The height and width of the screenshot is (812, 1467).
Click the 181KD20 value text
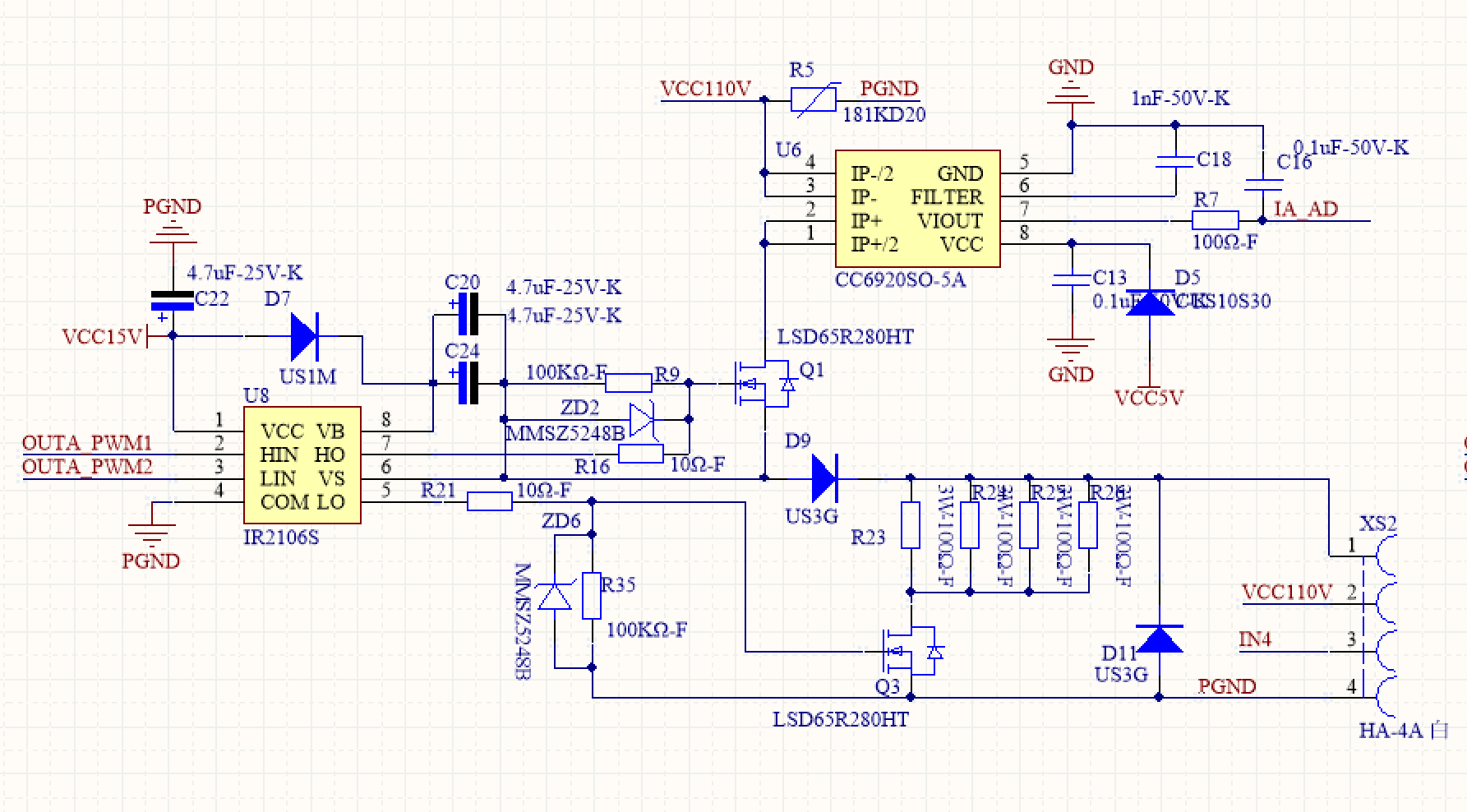[x=884, y=115]
